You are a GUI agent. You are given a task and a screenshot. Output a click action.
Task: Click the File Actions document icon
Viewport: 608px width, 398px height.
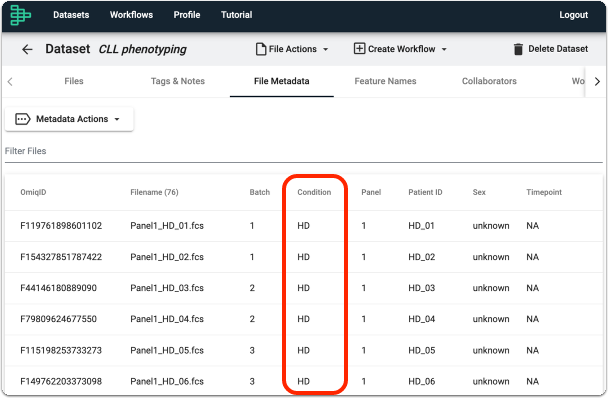click(261, 49)
